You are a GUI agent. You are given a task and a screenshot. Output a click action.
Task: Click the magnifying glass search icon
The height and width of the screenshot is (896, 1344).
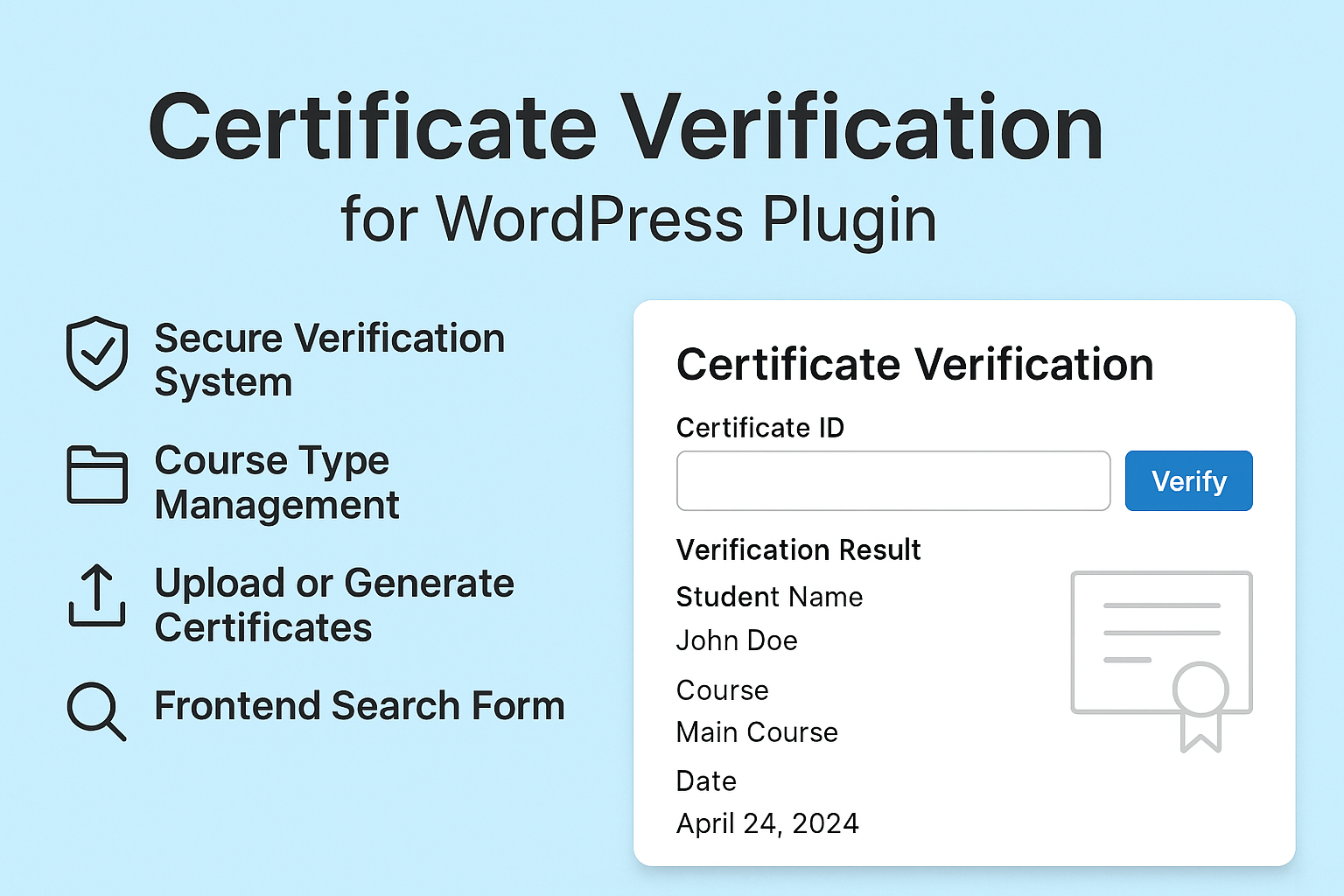(x=96, y=710)
